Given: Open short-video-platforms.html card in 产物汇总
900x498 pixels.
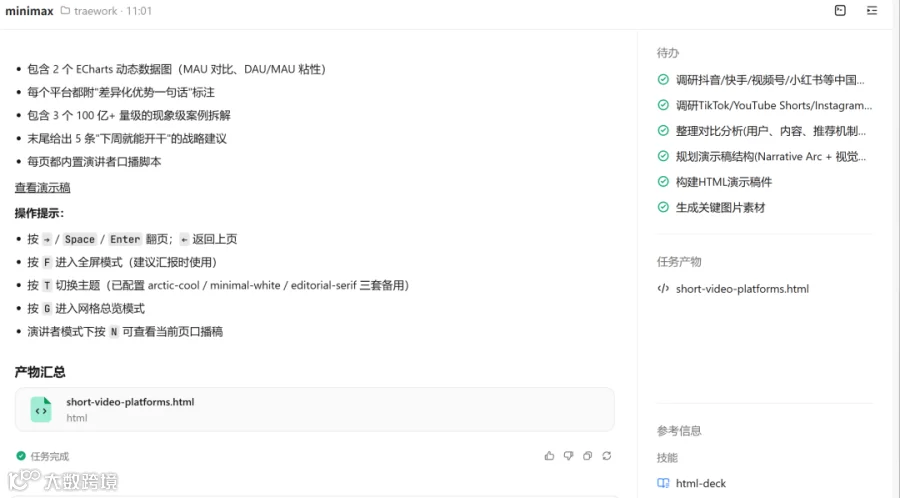Looking at the screenshot, I should (315, 410).
